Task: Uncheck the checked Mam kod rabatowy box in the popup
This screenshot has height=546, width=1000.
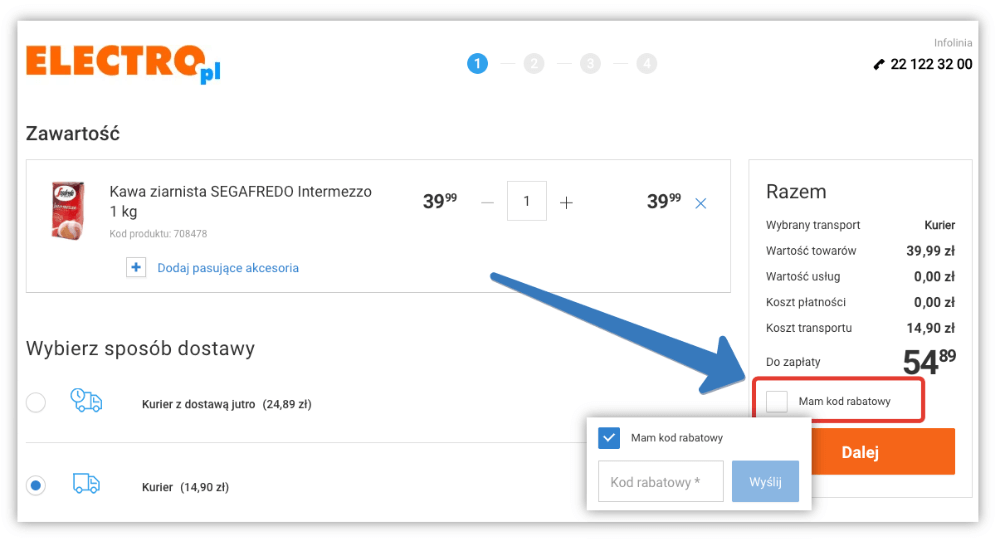Action: tap(609, 438)
